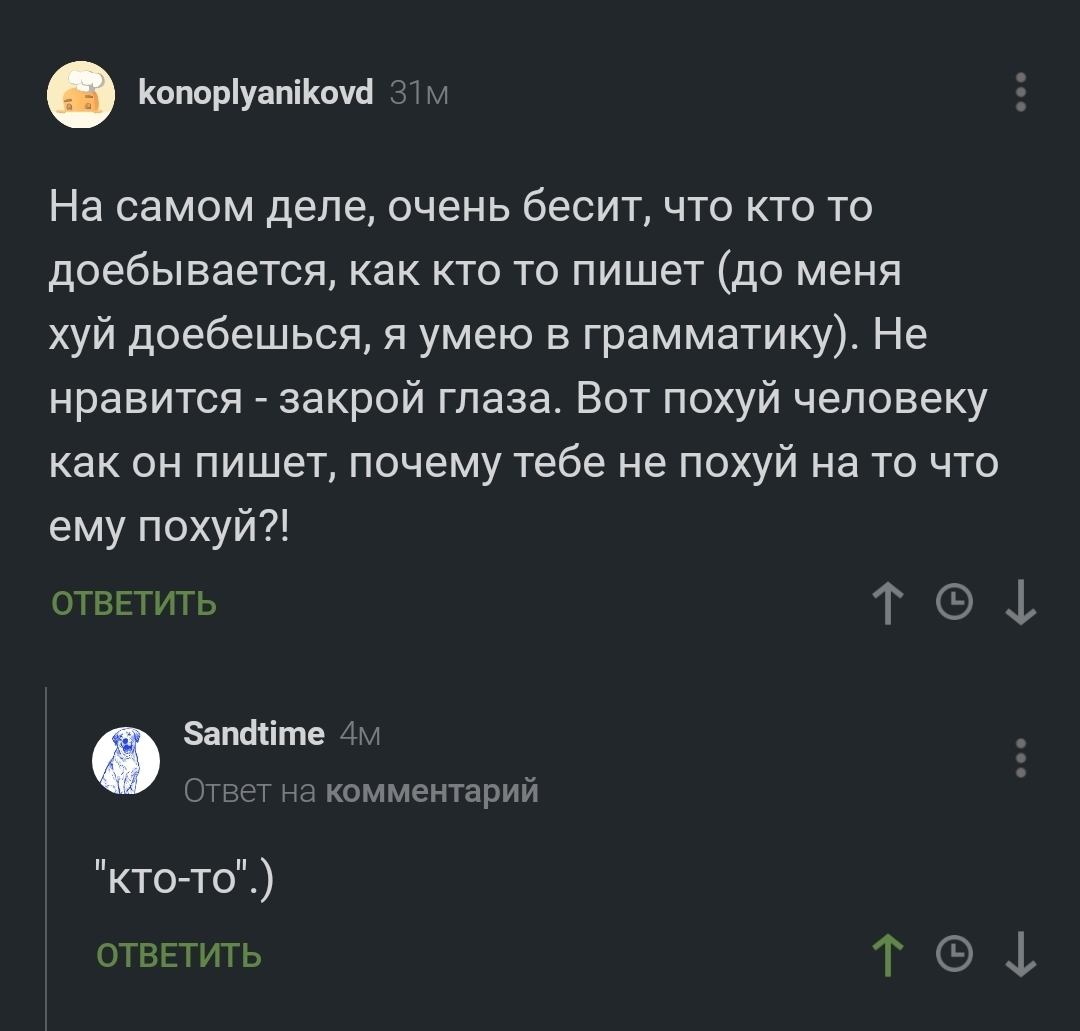Viewport: 1080px width, 1031px height.
Task: Click the 31м timestamp on first comment
Action: click(x=418, y=94)
